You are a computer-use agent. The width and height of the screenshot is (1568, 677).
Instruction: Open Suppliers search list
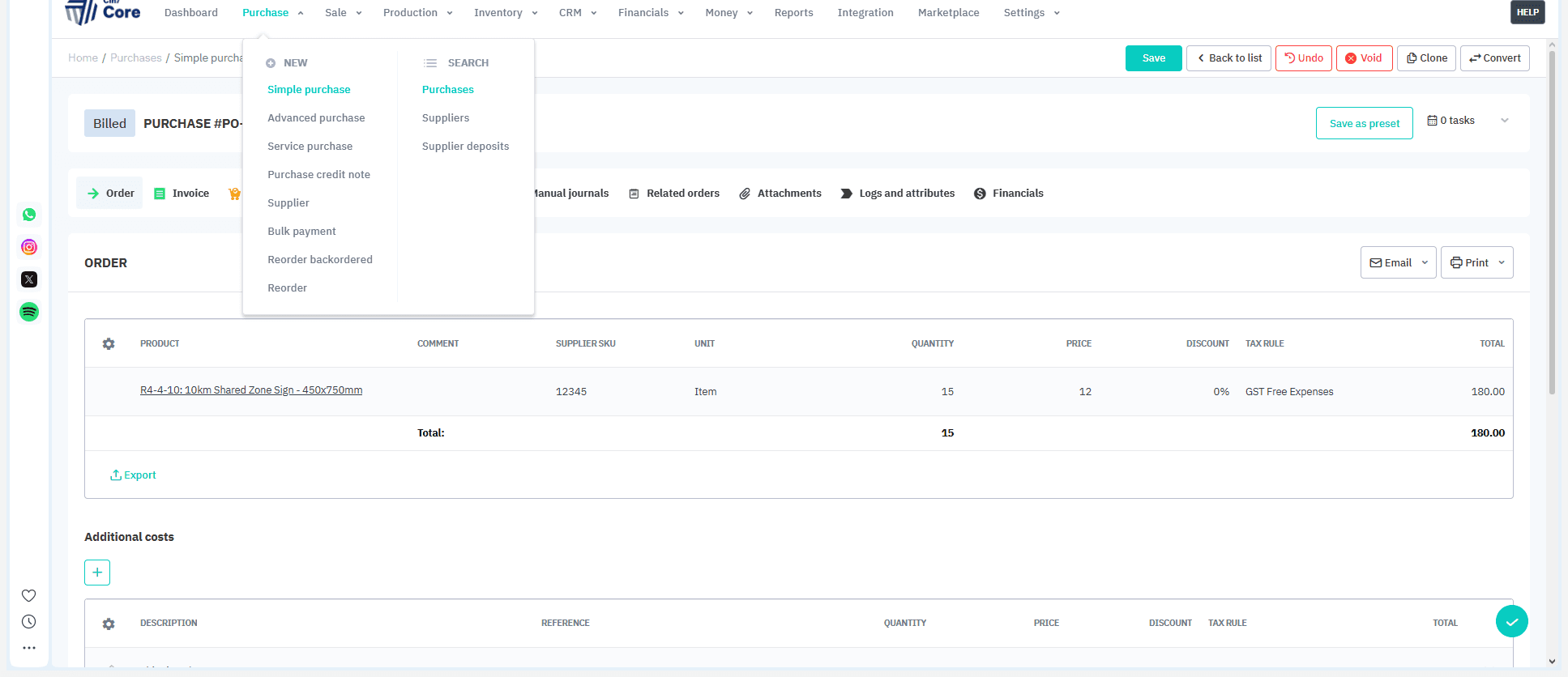[x=445, y=118]
